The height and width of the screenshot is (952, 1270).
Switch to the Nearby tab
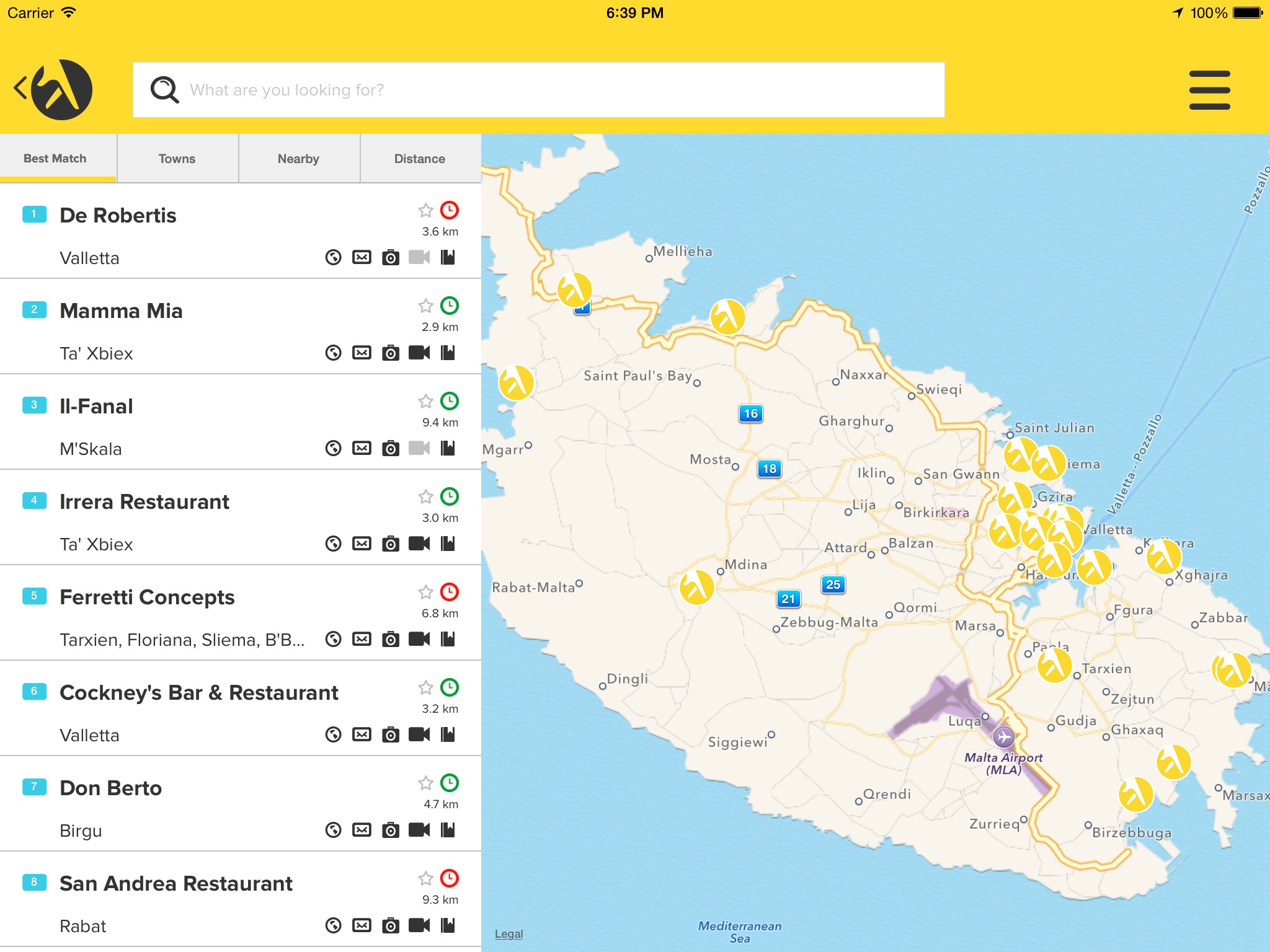[x=299, y=159]
